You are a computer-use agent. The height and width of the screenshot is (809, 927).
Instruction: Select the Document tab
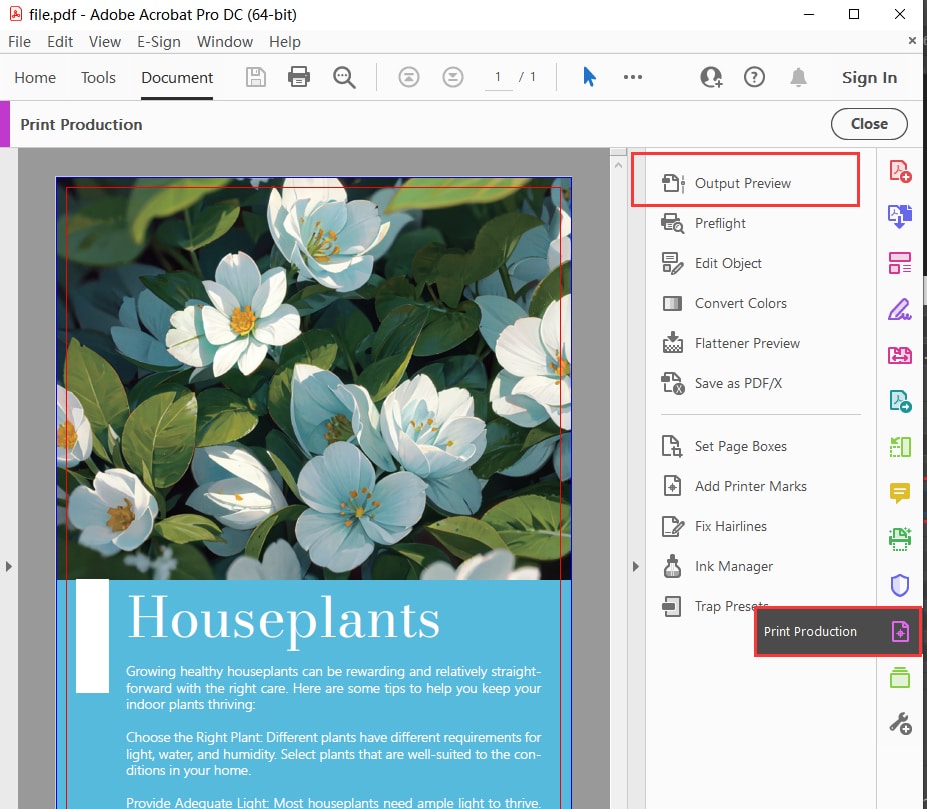[x=177, y=77]
